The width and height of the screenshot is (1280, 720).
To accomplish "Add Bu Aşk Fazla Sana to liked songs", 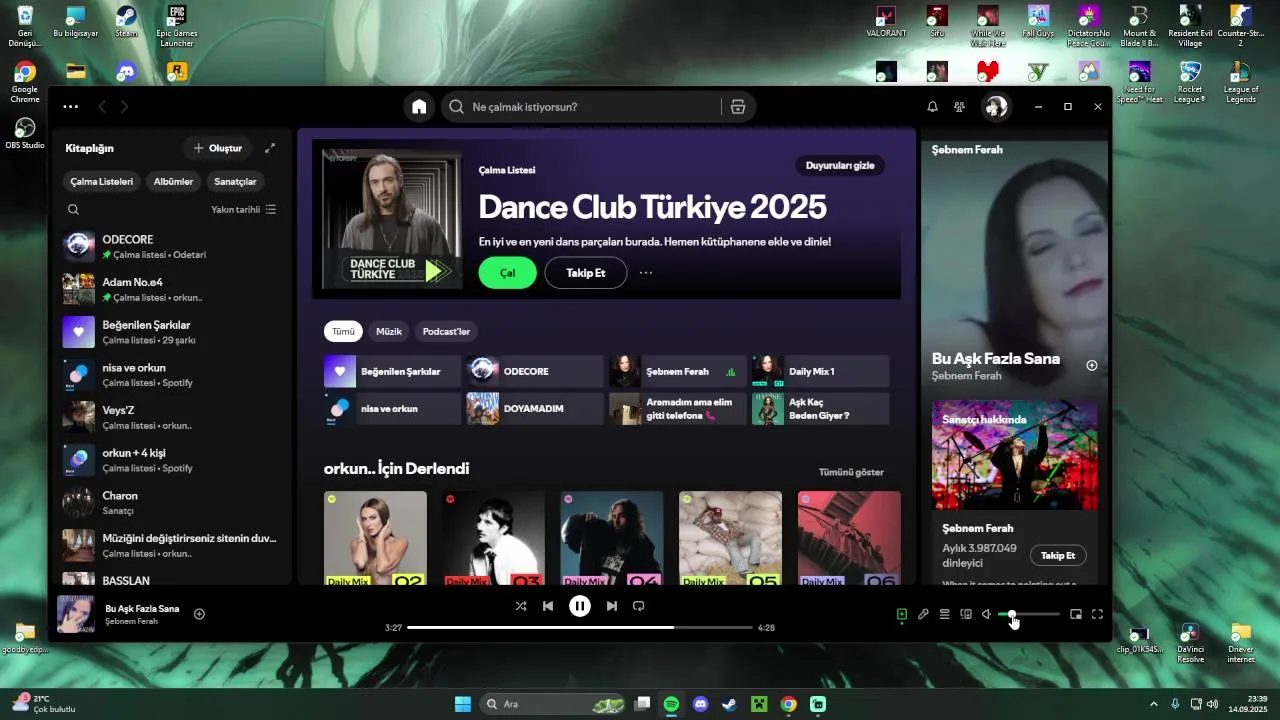I will pos(199,614).
